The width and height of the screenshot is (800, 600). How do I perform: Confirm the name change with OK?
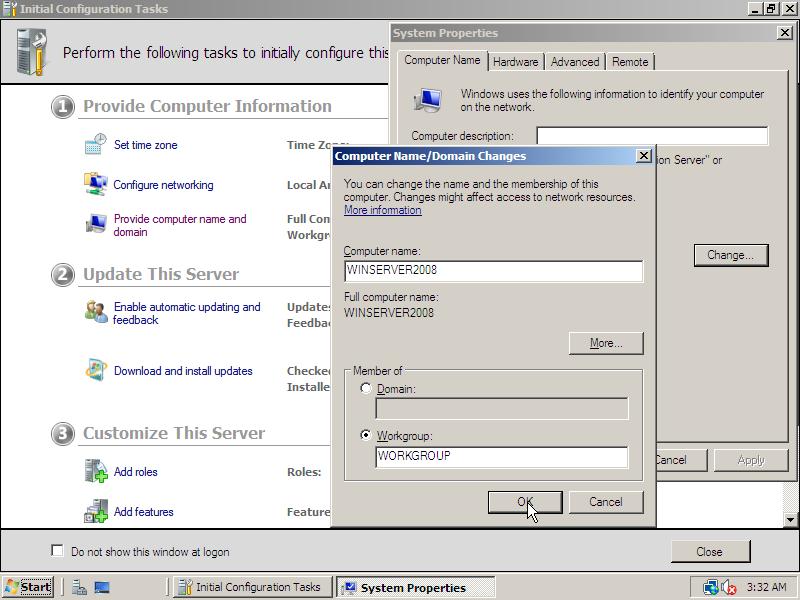525,502
